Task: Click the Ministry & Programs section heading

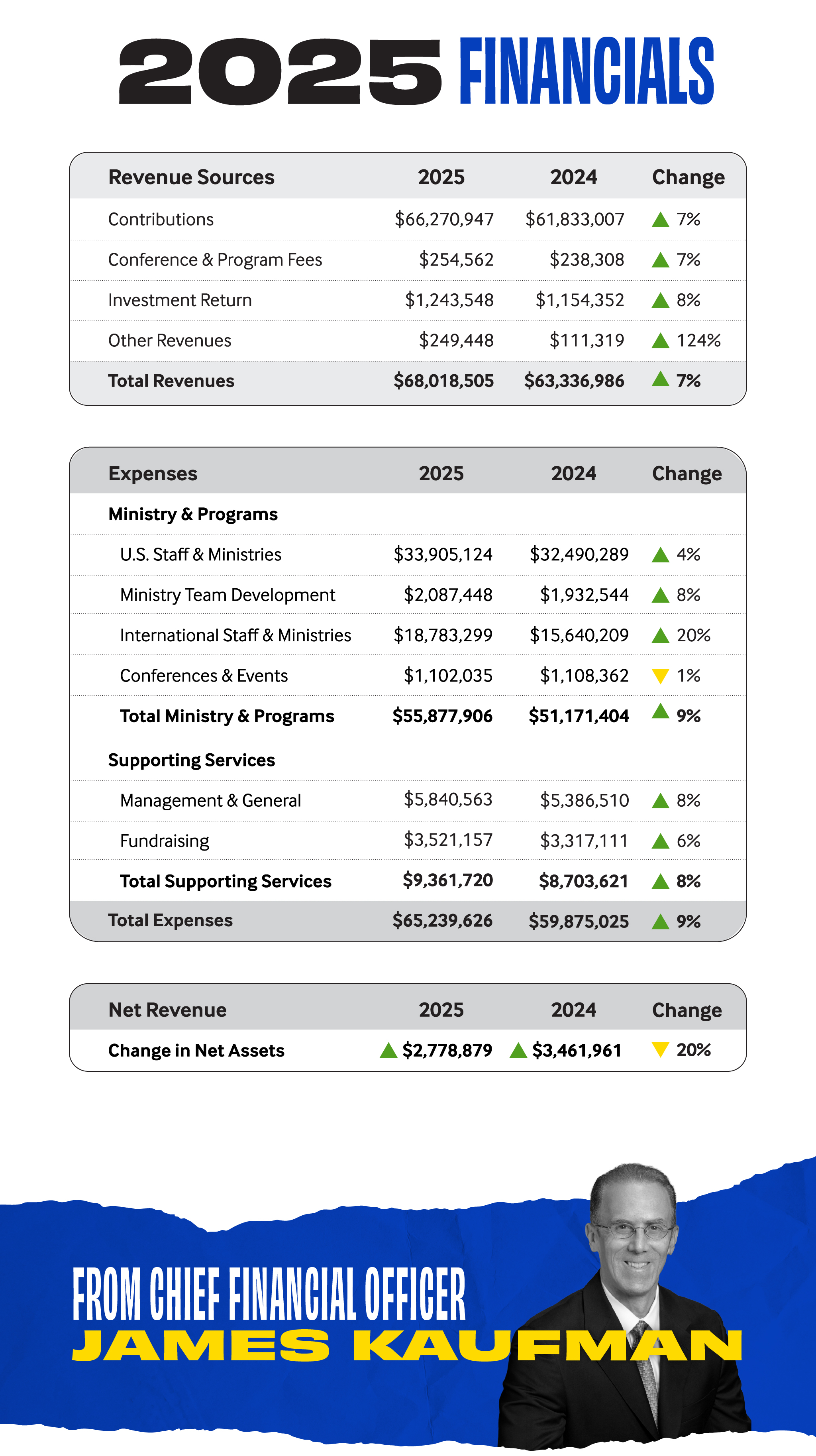Action: pos(193,514)
